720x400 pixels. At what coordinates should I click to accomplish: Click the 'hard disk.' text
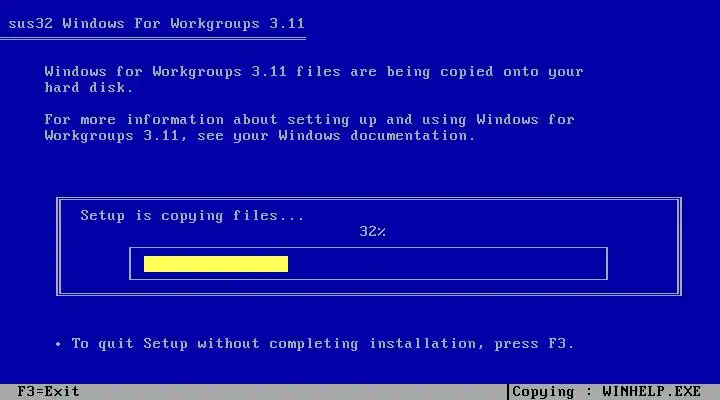pos(89,87)
